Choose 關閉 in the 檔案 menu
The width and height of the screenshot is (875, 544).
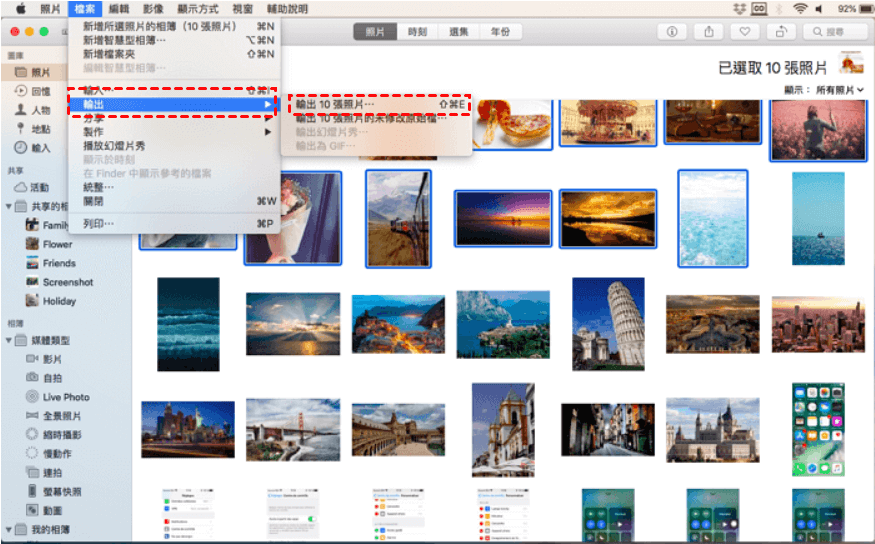(x=174, y=201)
